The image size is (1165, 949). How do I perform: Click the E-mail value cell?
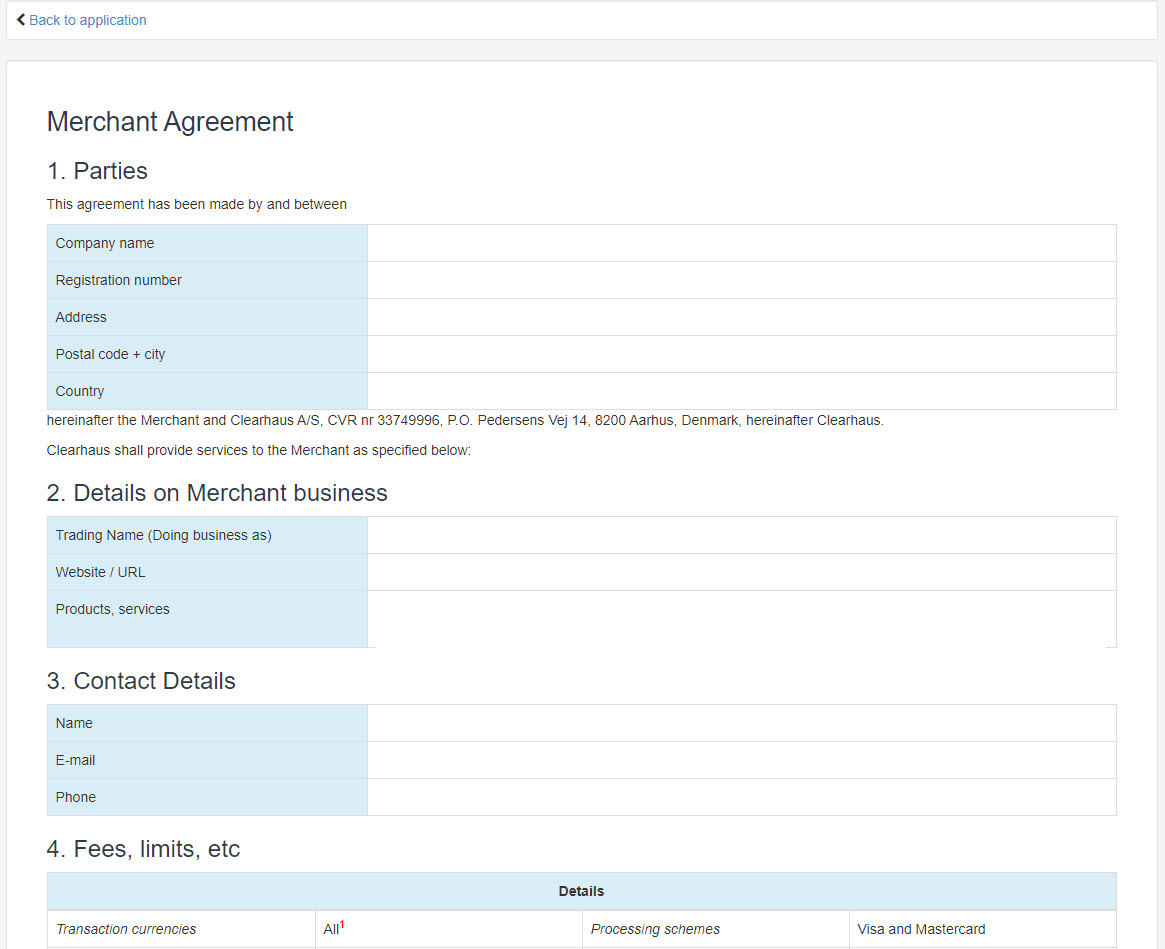point(741,760)
